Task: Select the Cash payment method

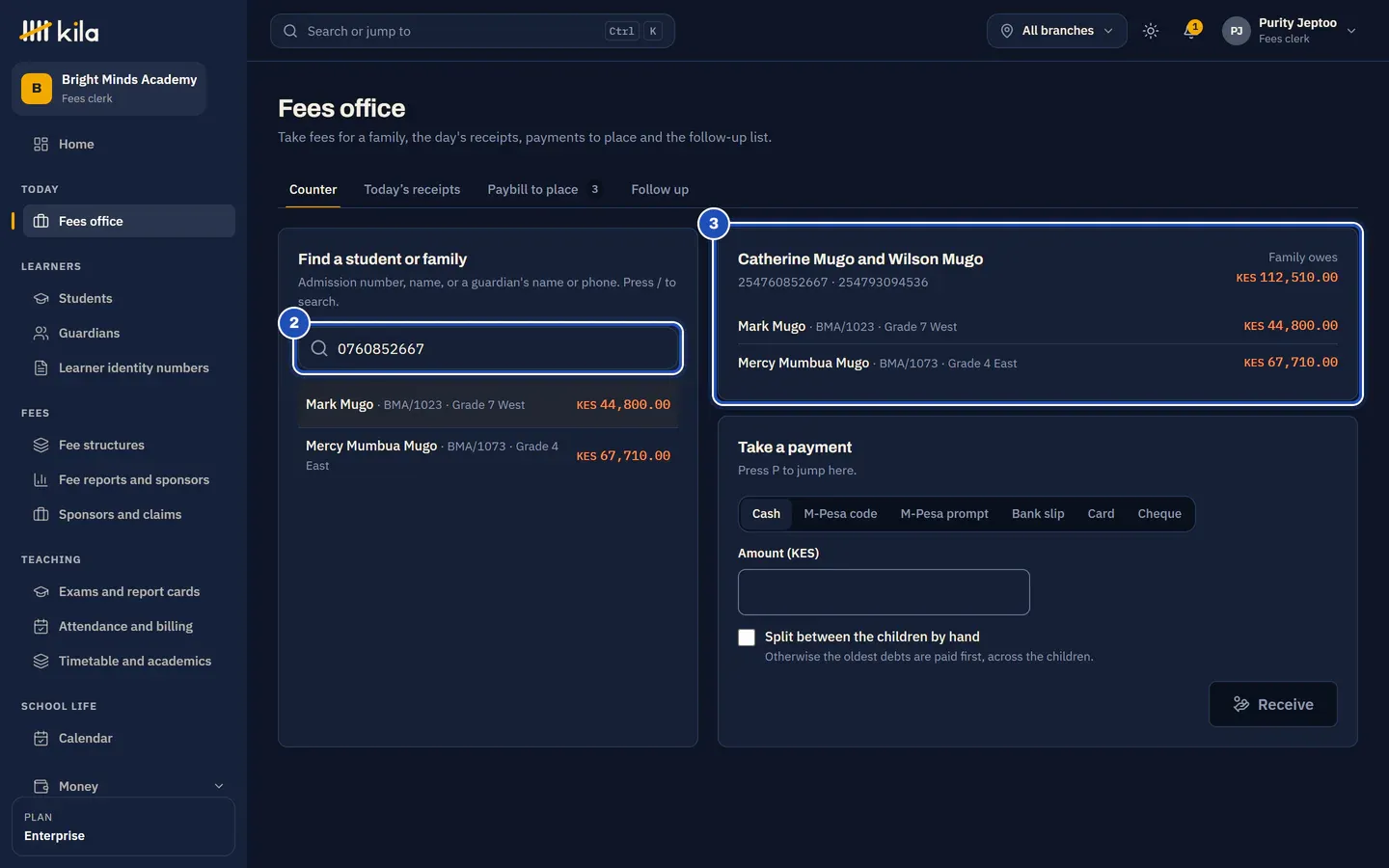Action: pos(766,514)
